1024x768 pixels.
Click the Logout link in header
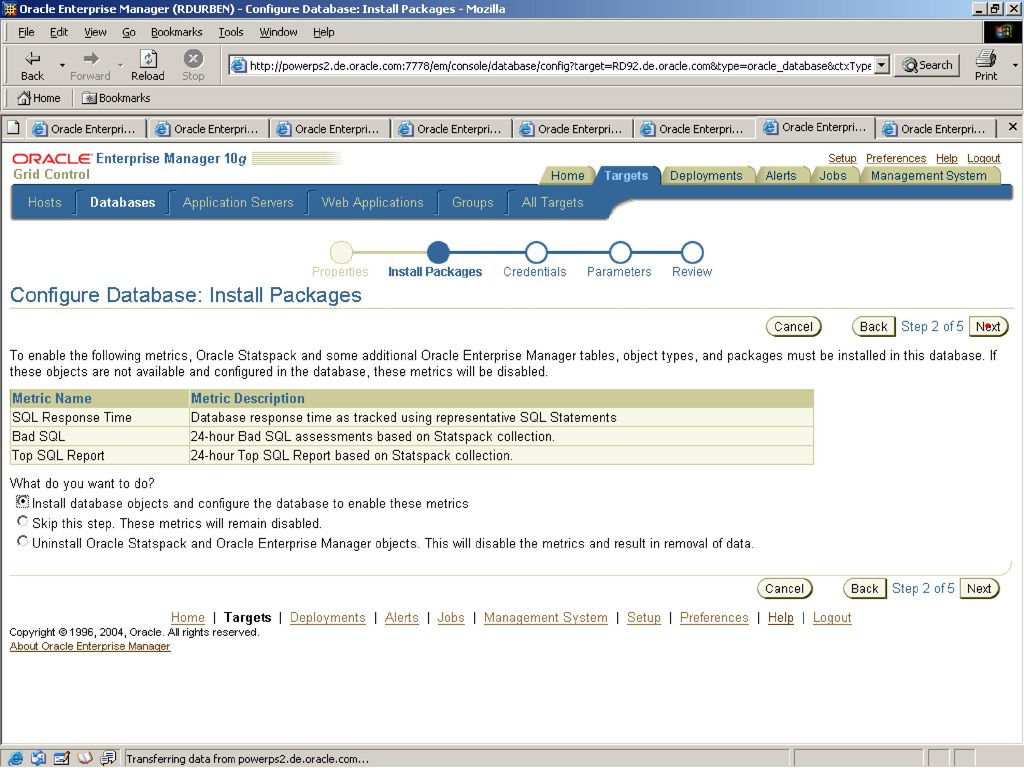pos(984,158)
